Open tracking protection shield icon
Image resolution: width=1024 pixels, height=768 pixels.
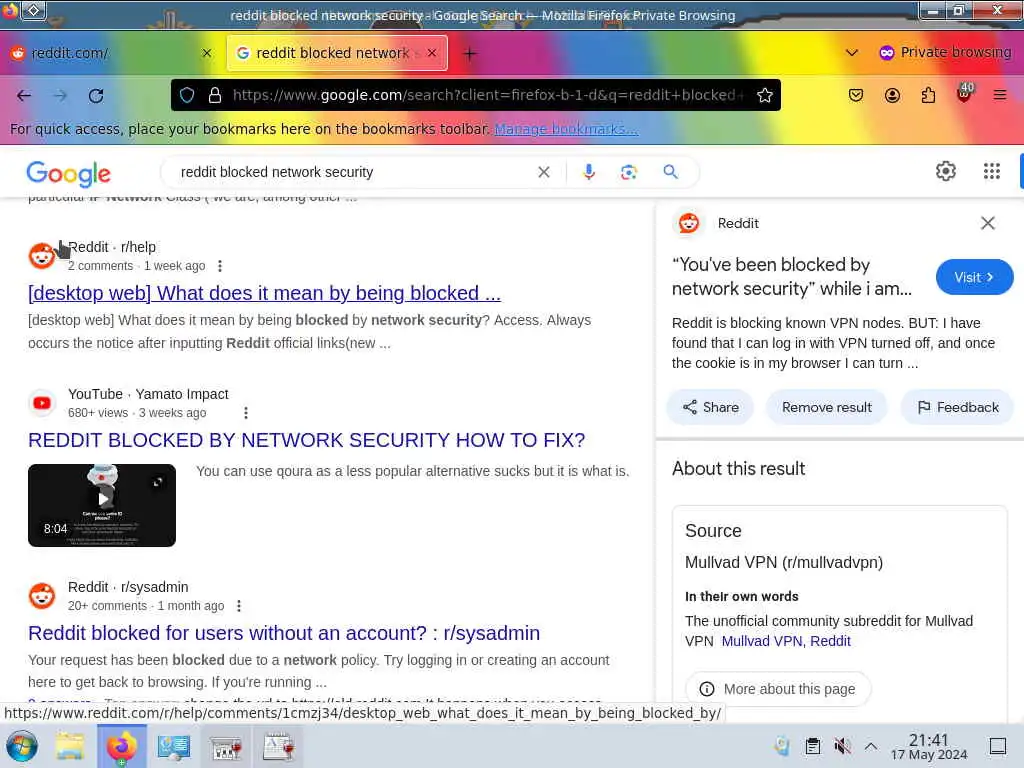pos(187,95)
